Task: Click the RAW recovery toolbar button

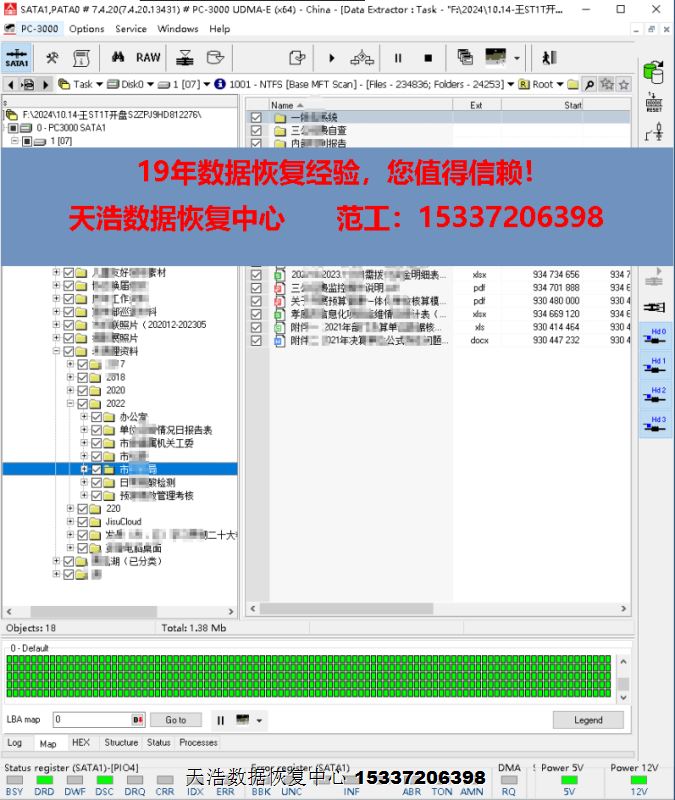Action: pyautogui.click(x=148, y=58)
